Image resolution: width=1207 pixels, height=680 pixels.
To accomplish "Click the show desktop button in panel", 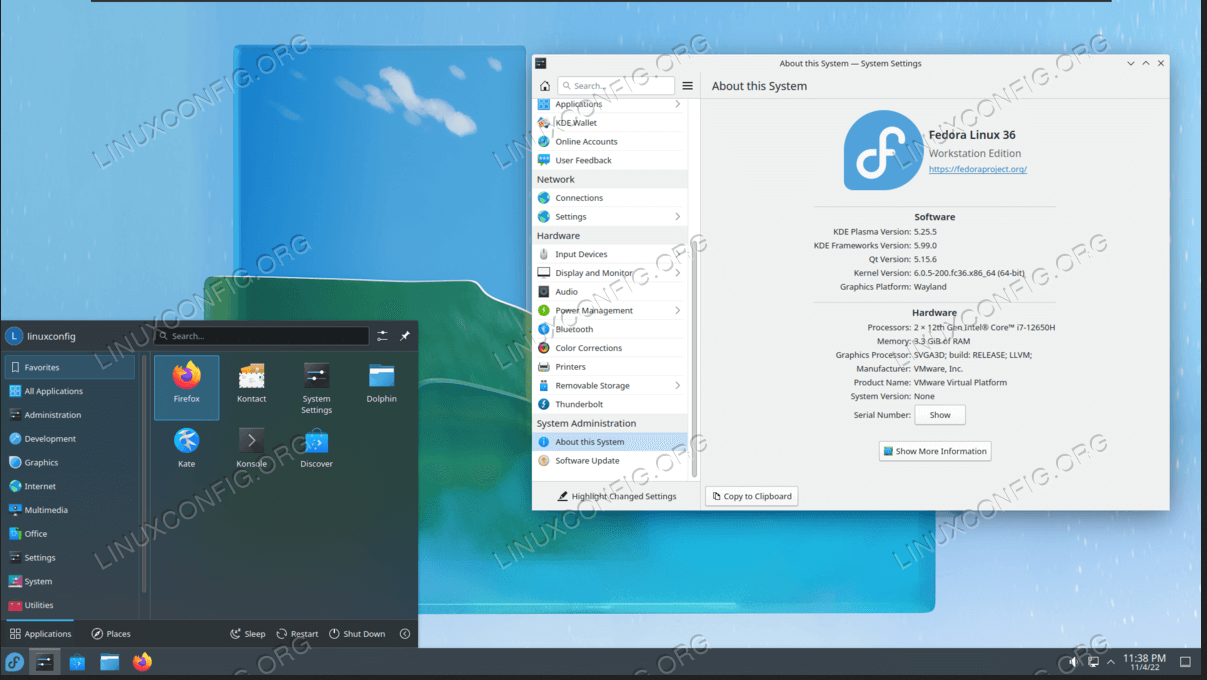I will coord(1186,662).
